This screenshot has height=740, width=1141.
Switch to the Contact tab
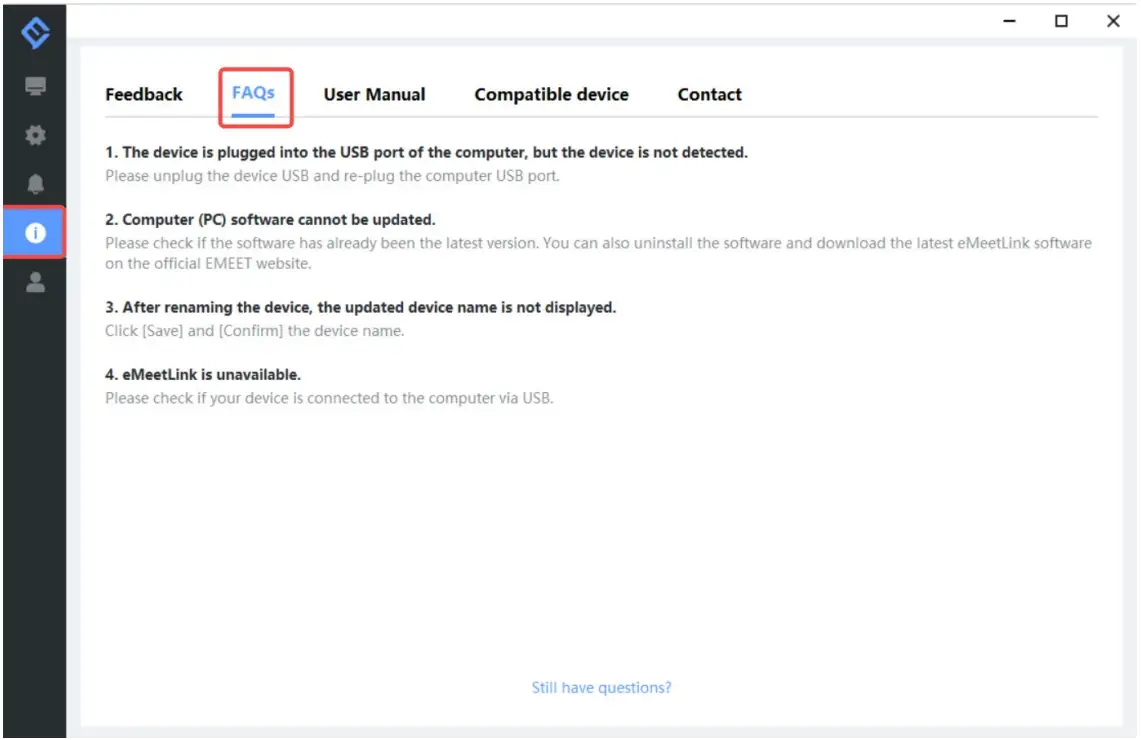click(x=709, y=95)
